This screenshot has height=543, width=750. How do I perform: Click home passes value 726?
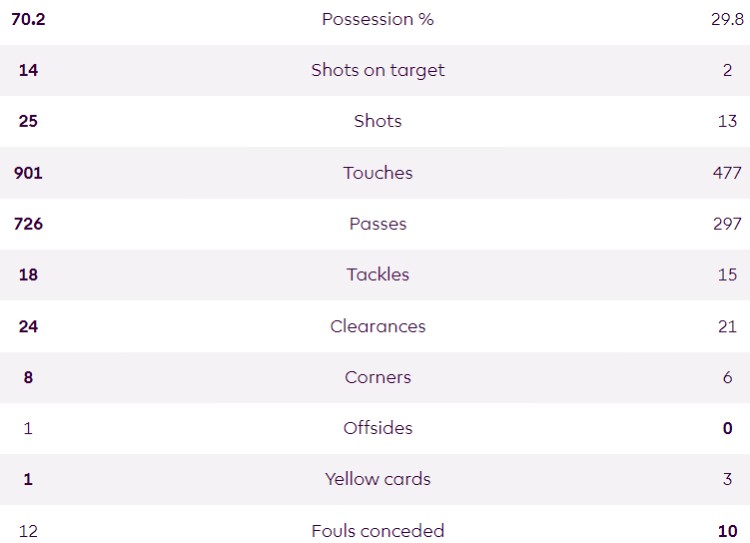[x=28, y=224]
